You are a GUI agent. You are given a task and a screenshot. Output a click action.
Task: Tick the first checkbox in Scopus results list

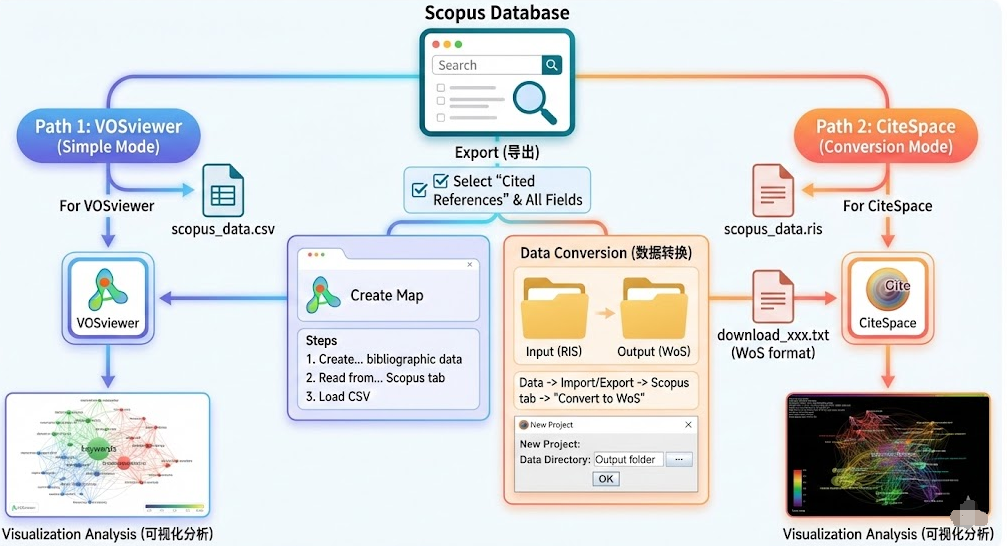click(441, 88)
